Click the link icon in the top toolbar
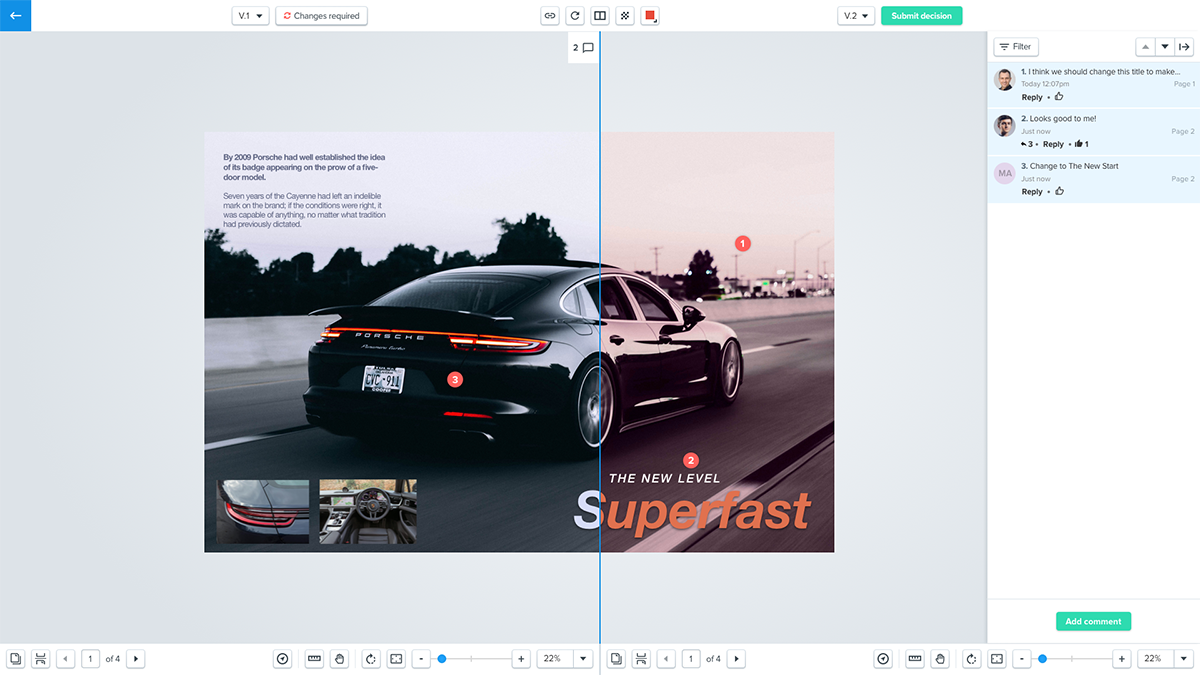The width and height of the screenshot is (1200, 675). (550, 16)
